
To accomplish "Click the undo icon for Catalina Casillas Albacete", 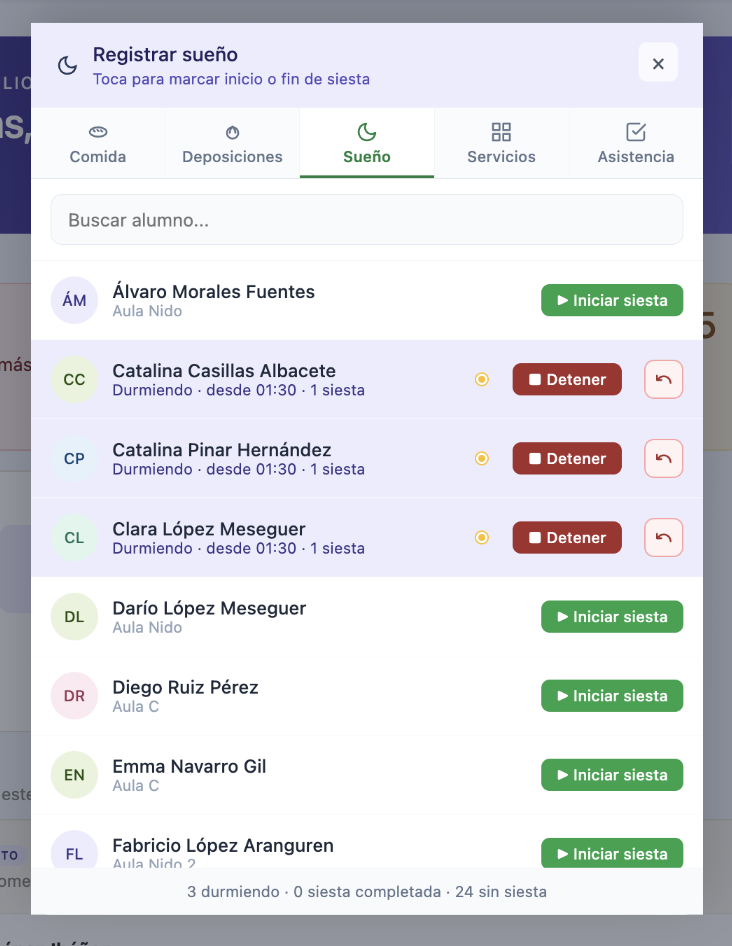I will (x=663, y=379).
